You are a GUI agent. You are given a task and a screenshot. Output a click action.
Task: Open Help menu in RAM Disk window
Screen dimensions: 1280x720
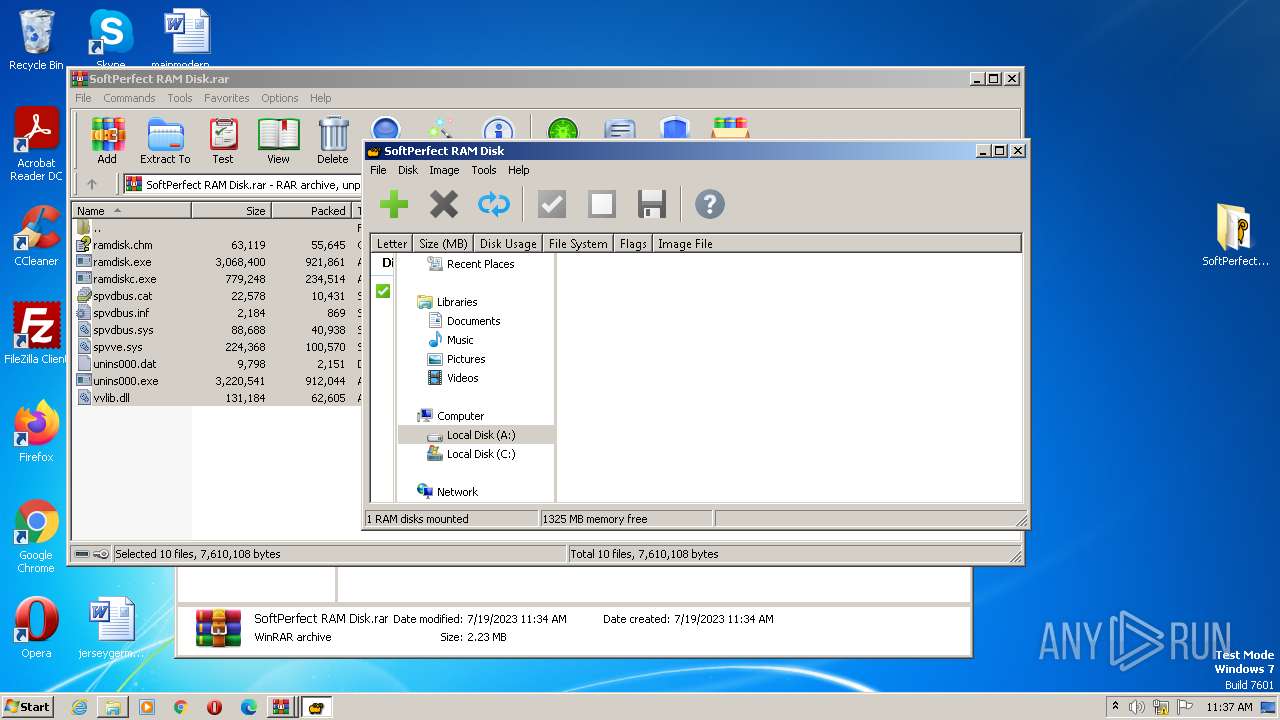click(518, 170)
